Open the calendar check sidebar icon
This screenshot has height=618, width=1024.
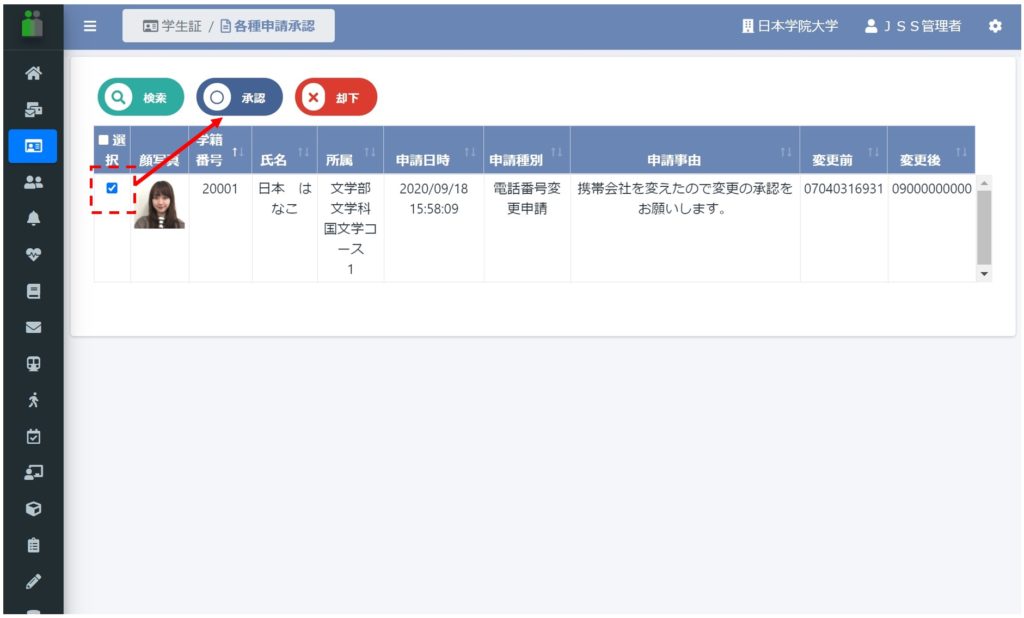(33, 436)
